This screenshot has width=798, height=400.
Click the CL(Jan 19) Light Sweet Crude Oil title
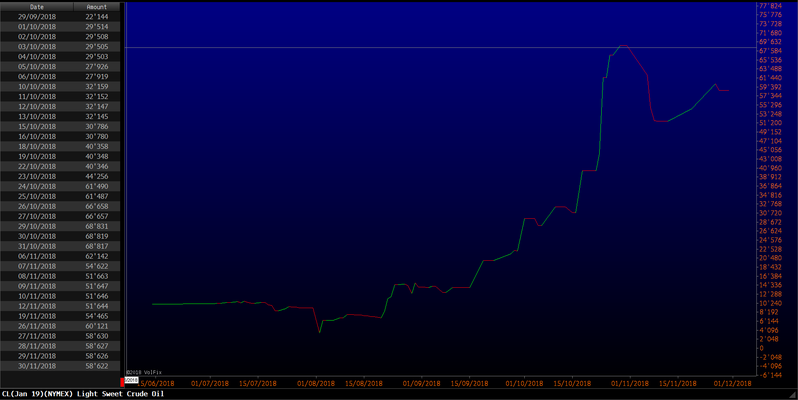pyautogui.click(x=83, y=394)
